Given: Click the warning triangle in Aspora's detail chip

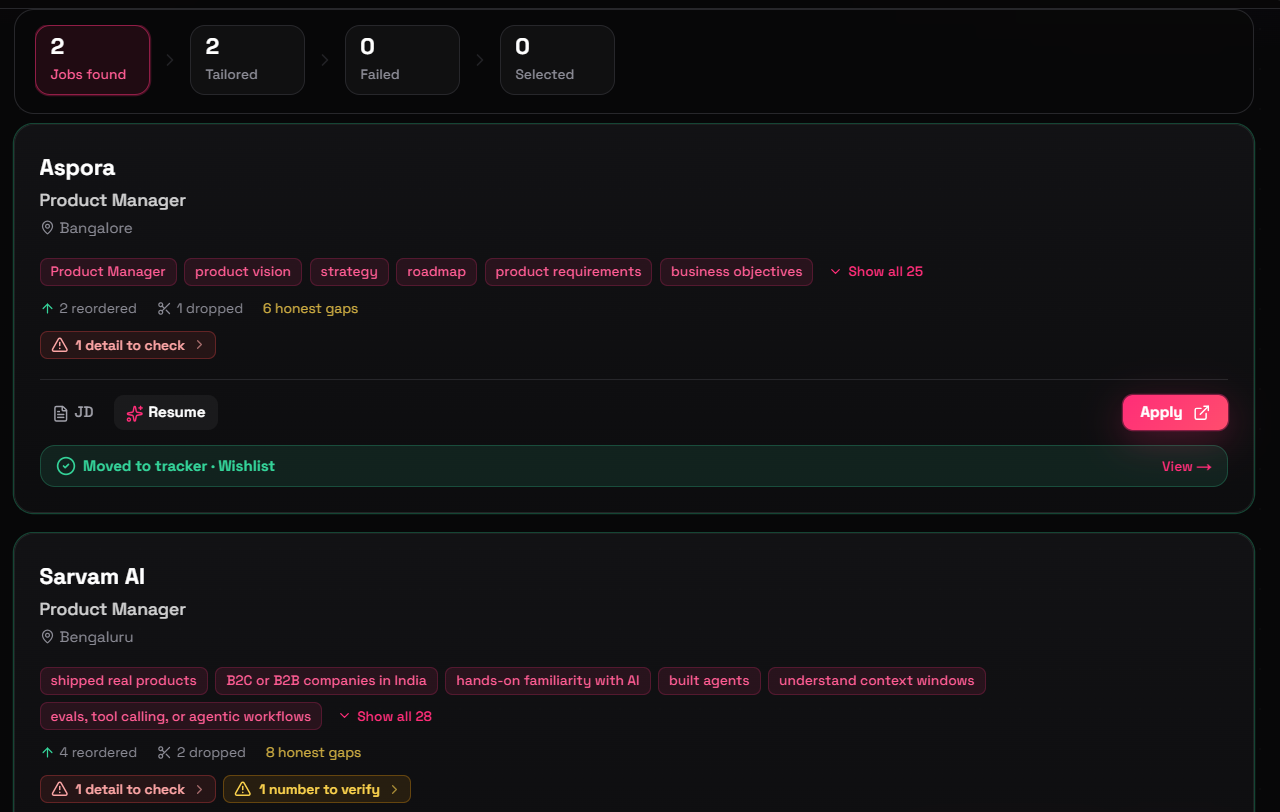Looking at the screenshot, I should [x=60, y=345].
